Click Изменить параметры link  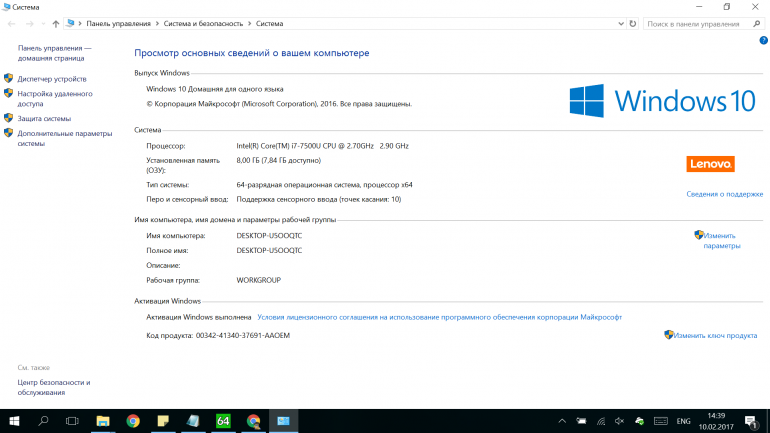(x=721, y=241)
